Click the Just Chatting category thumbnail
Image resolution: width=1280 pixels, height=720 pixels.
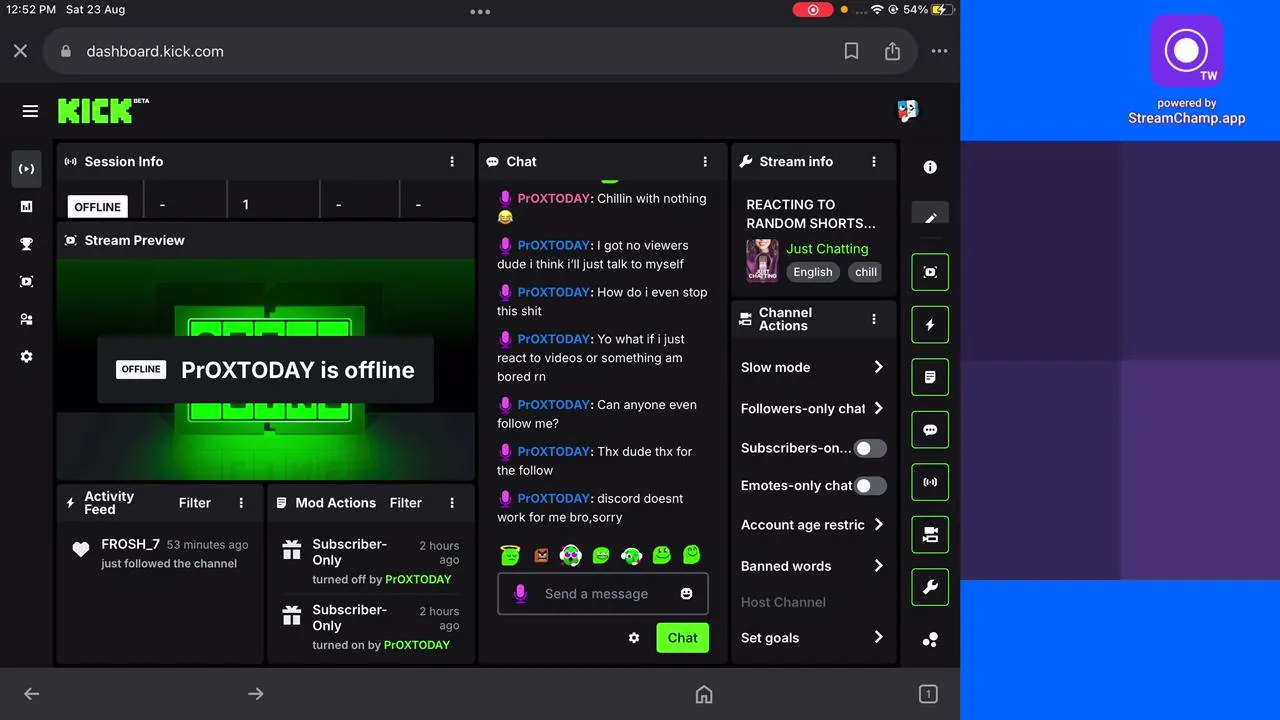click(x=762, y=260)
